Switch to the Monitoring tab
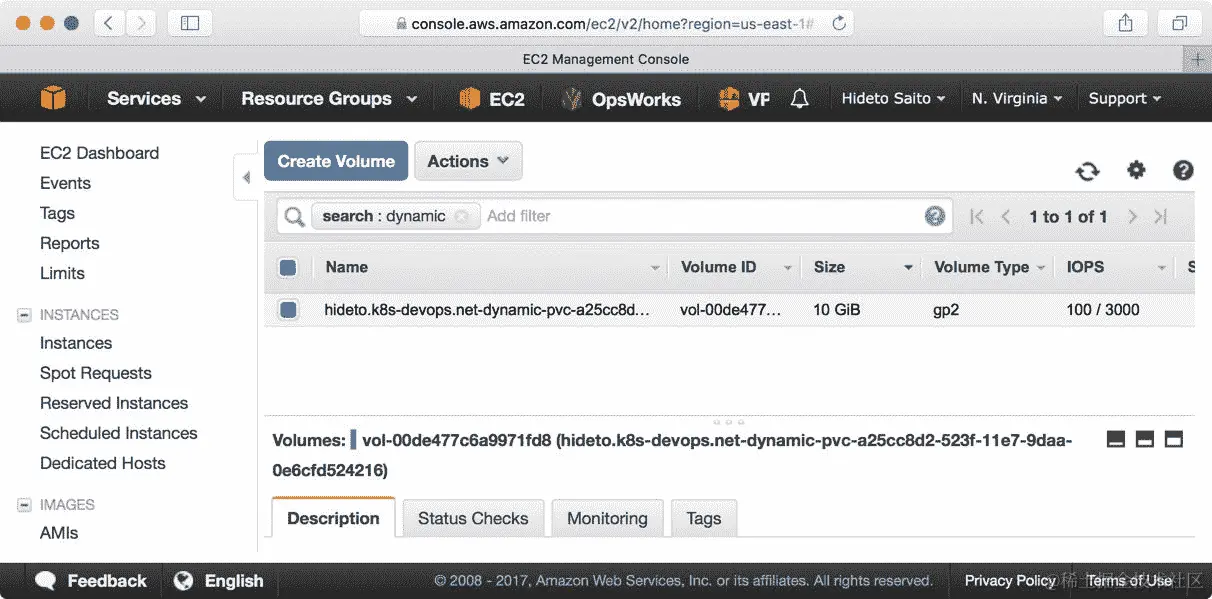The image size is (1212, 599). point(607,518)
